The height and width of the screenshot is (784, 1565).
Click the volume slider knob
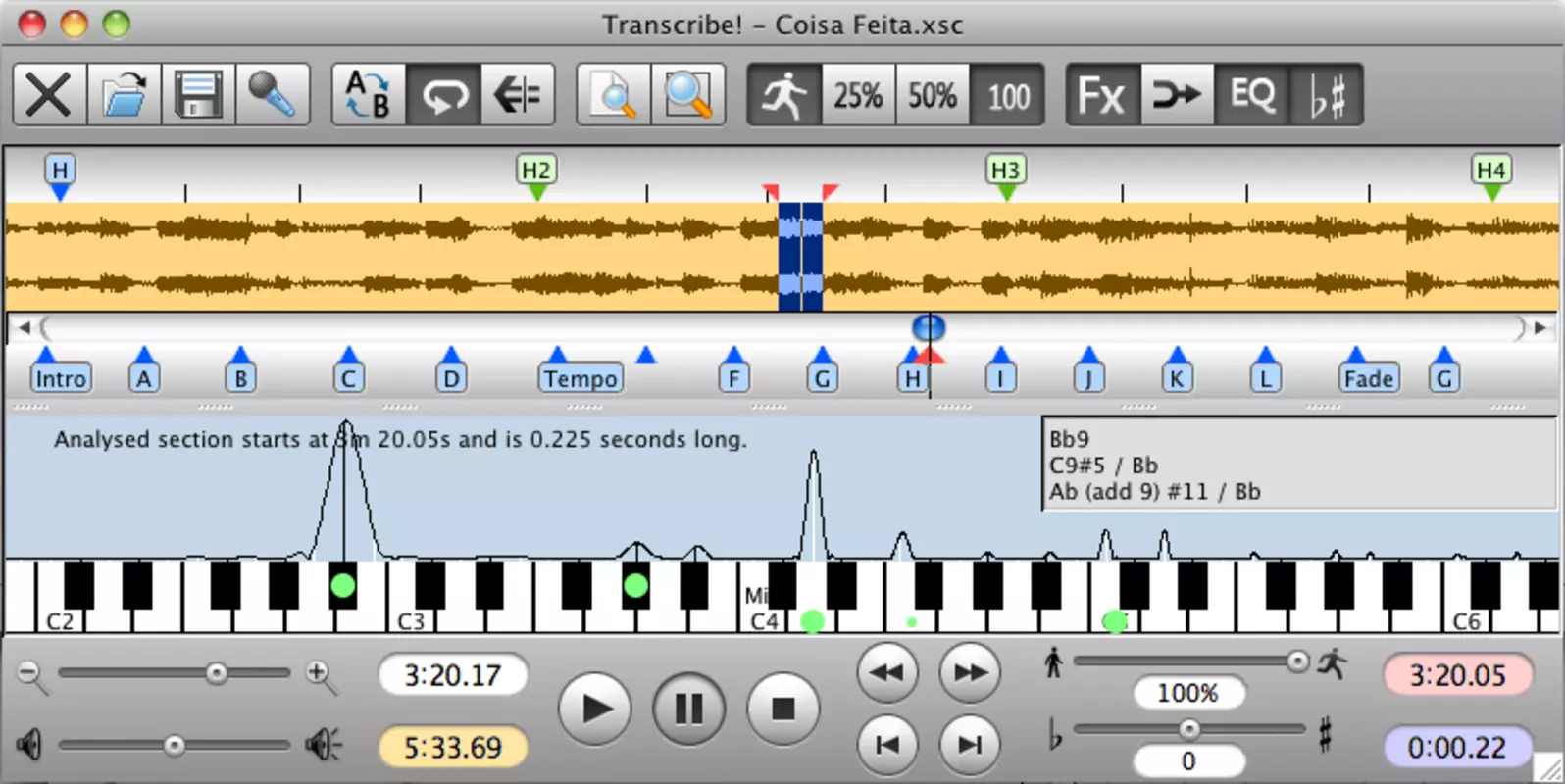pyautogui.click(x=175, y=746)
